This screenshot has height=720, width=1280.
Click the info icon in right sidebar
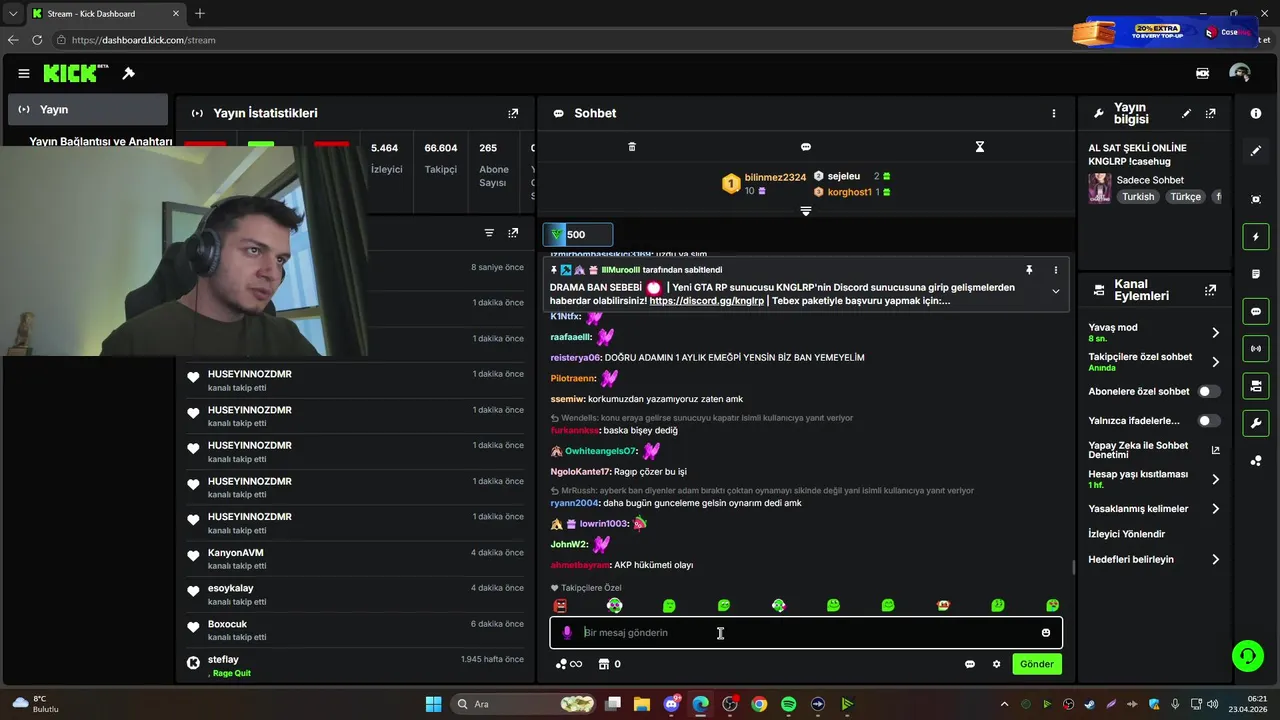[x=1256, y=114]
